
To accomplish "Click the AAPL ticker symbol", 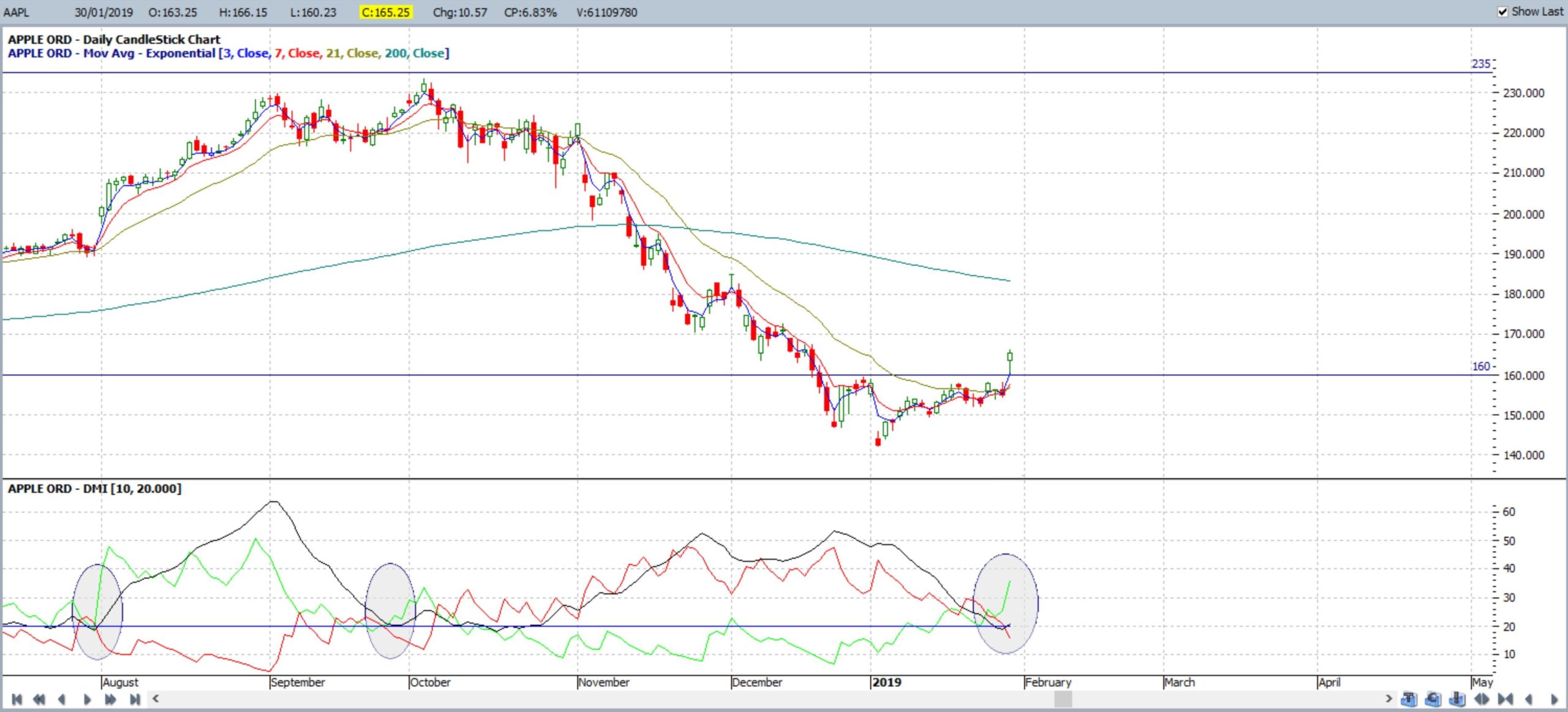I will [x=17, y=12].
